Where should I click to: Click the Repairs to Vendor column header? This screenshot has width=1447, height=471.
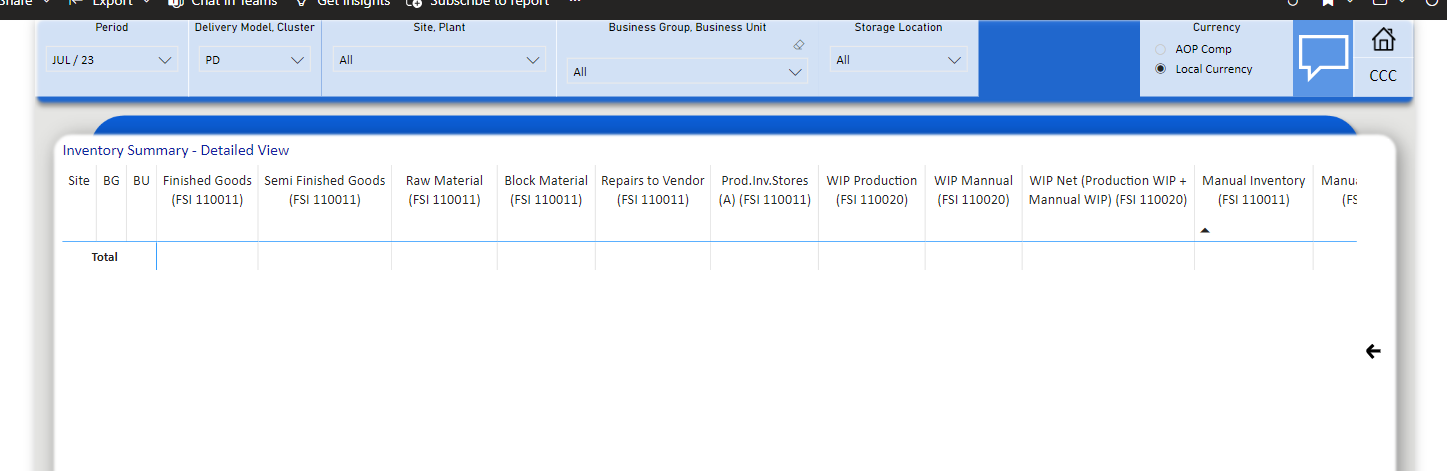click(653, 190)
